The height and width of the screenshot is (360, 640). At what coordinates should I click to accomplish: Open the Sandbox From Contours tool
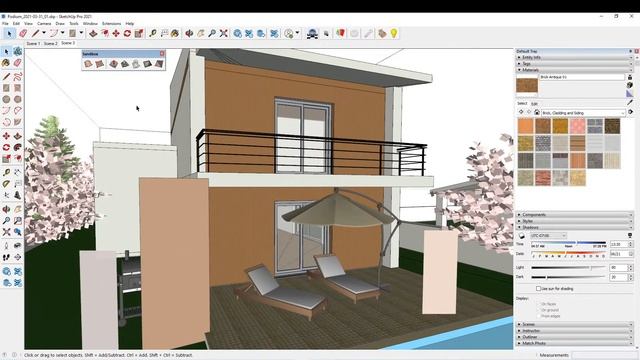coord(88,64)
